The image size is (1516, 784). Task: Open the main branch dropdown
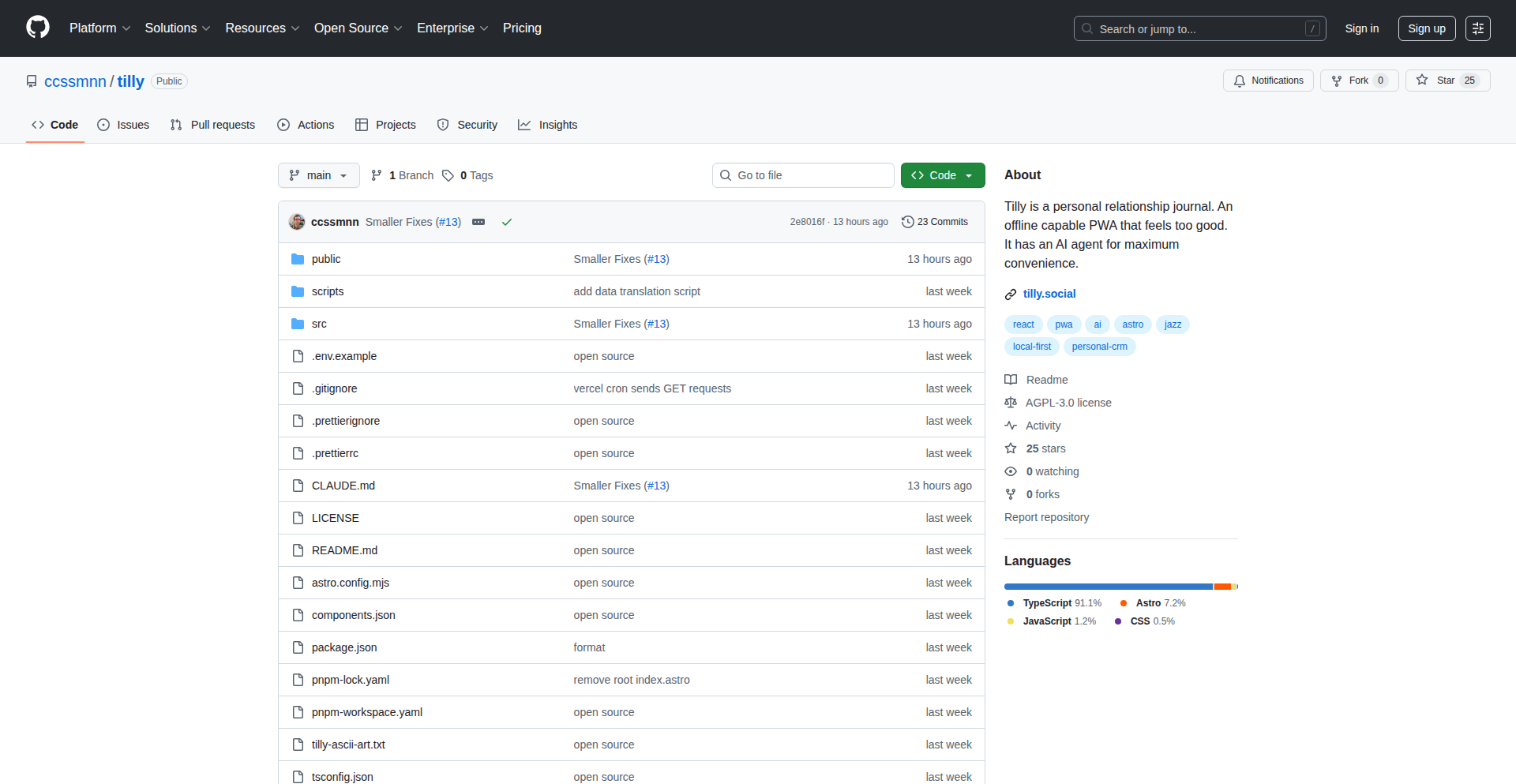click(318, 175)
